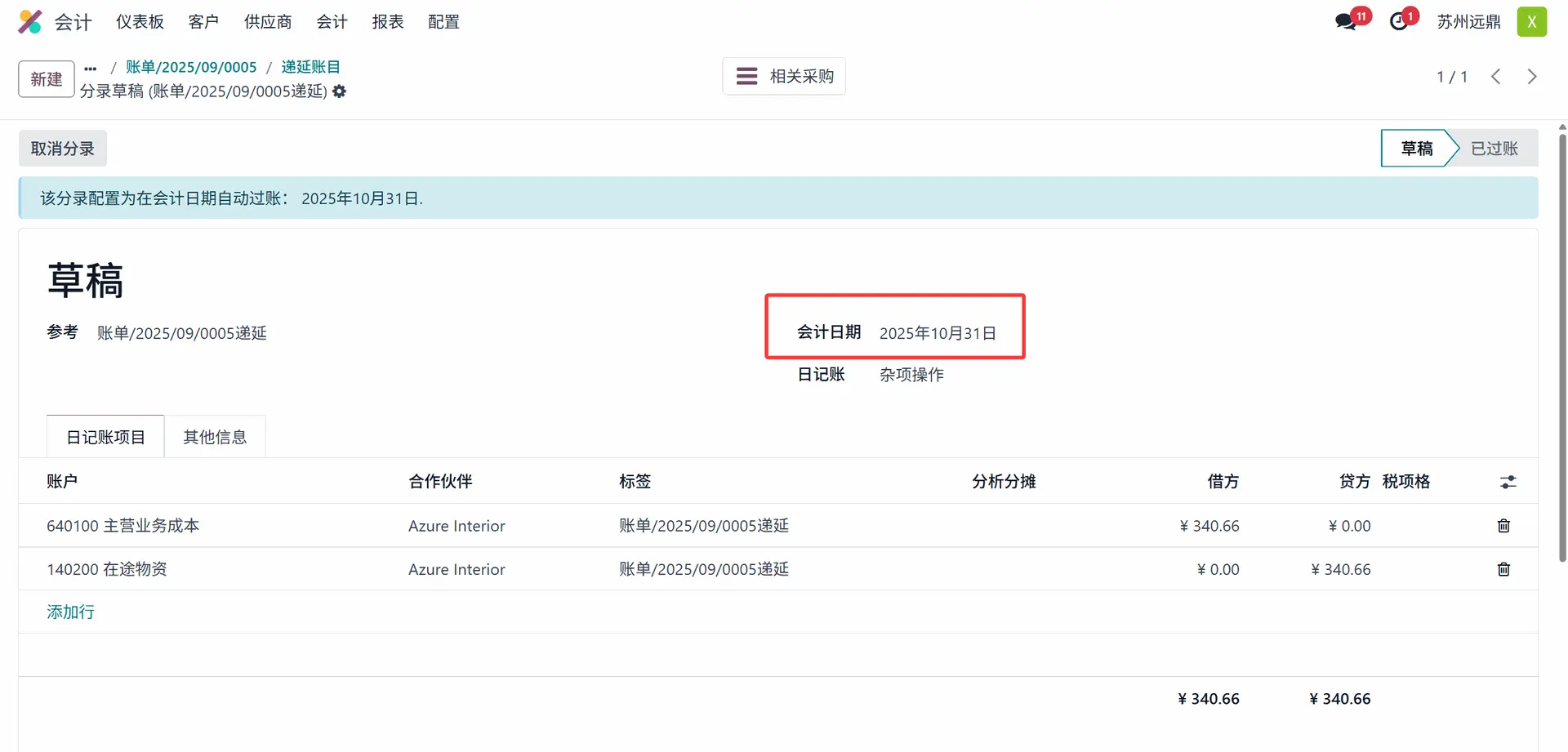This screenshot has width=1568, height=752.
Task: Open the chat messages icon
Action: tap(1346, 22)
